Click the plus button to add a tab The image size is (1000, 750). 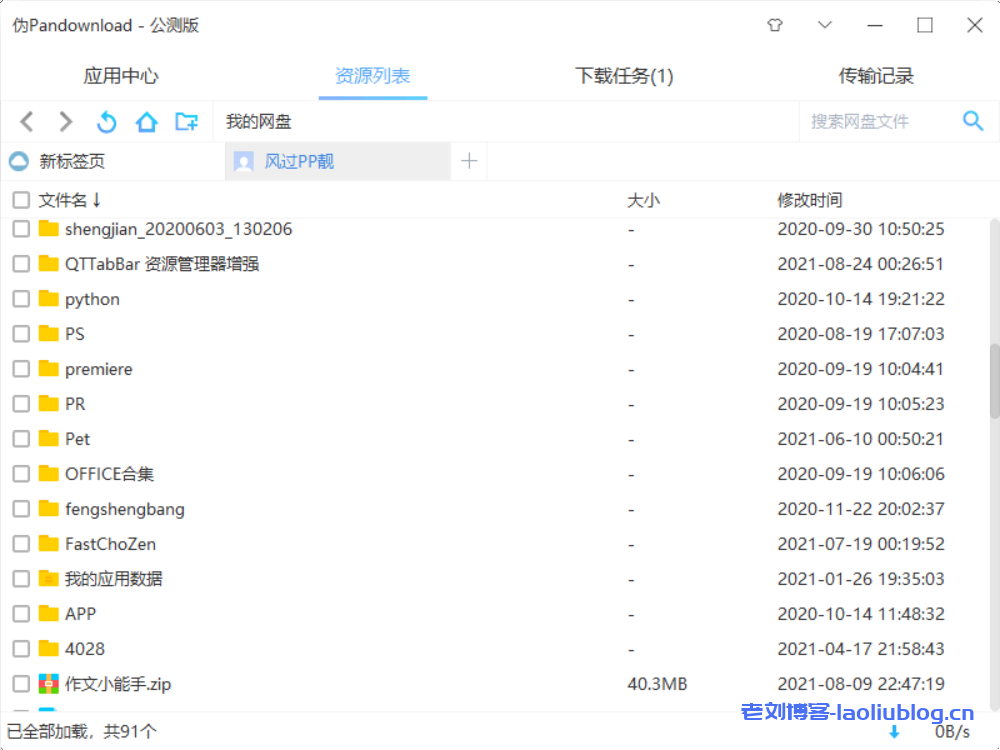(469, 161)
